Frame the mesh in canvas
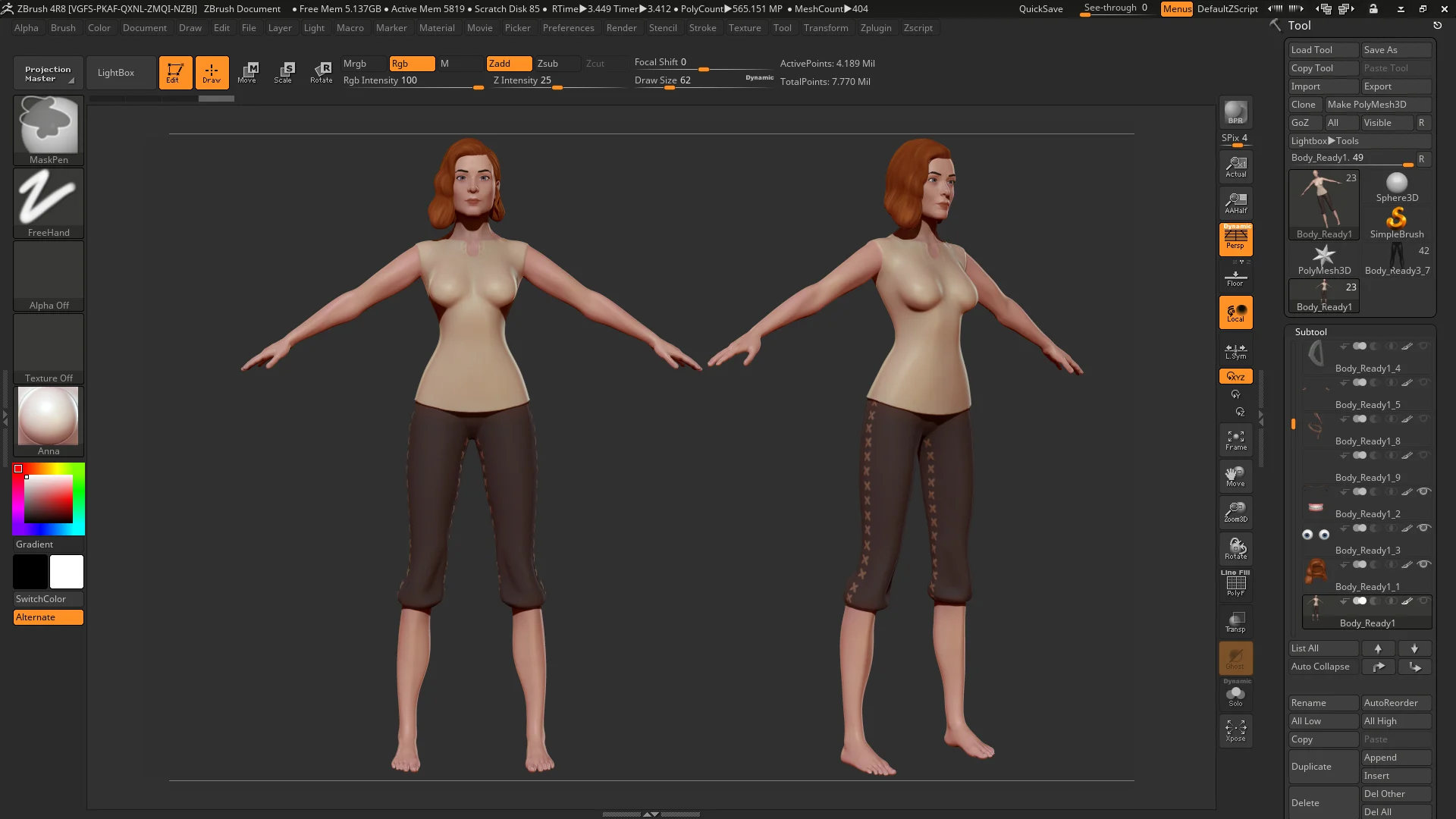This screenshot has height=819, width=1456. tap(1235, 440)
